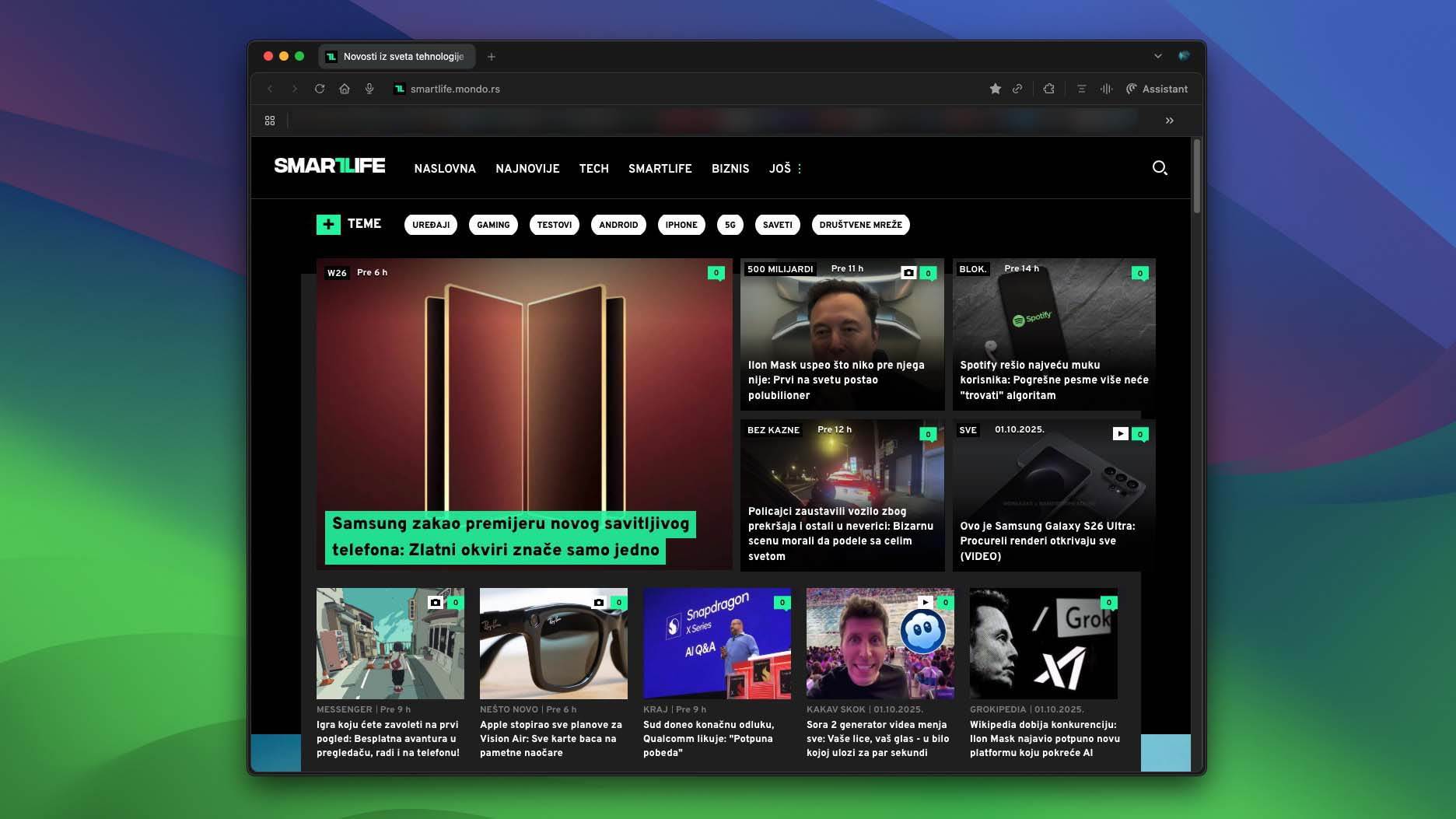Activate voice search microphone in the address bar

click(x=369, y=89)
